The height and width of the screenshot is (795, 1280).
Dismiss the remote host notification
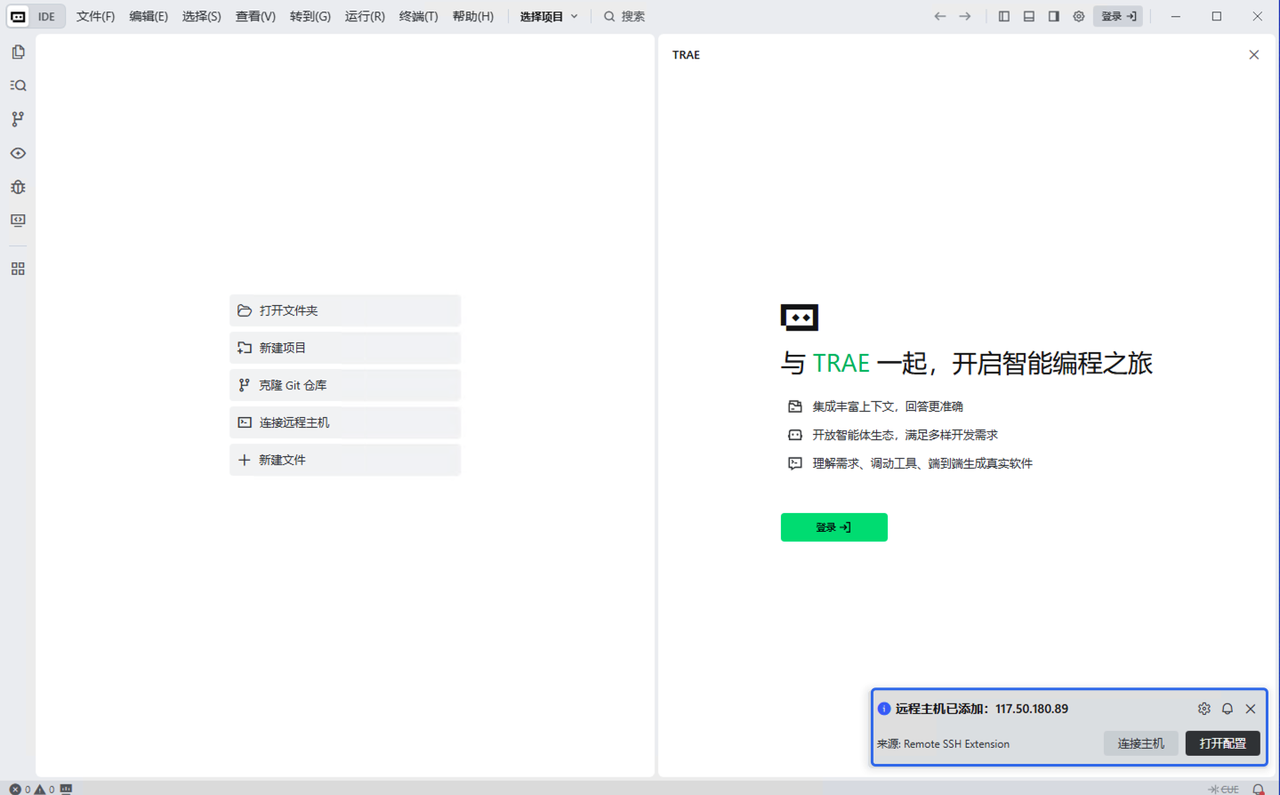coord(1250,708)
